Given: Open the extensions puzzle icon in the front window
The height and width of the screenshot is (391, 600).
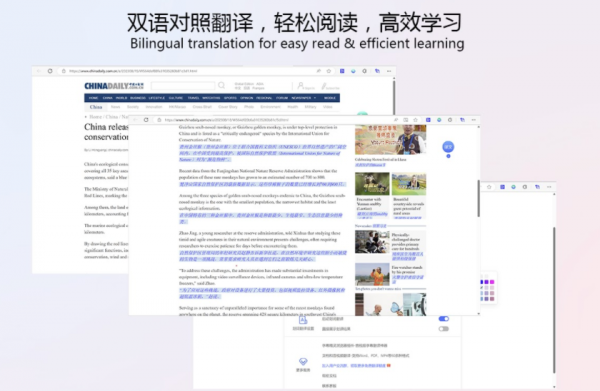Looking at the screenshot, I should click(450, 120).
